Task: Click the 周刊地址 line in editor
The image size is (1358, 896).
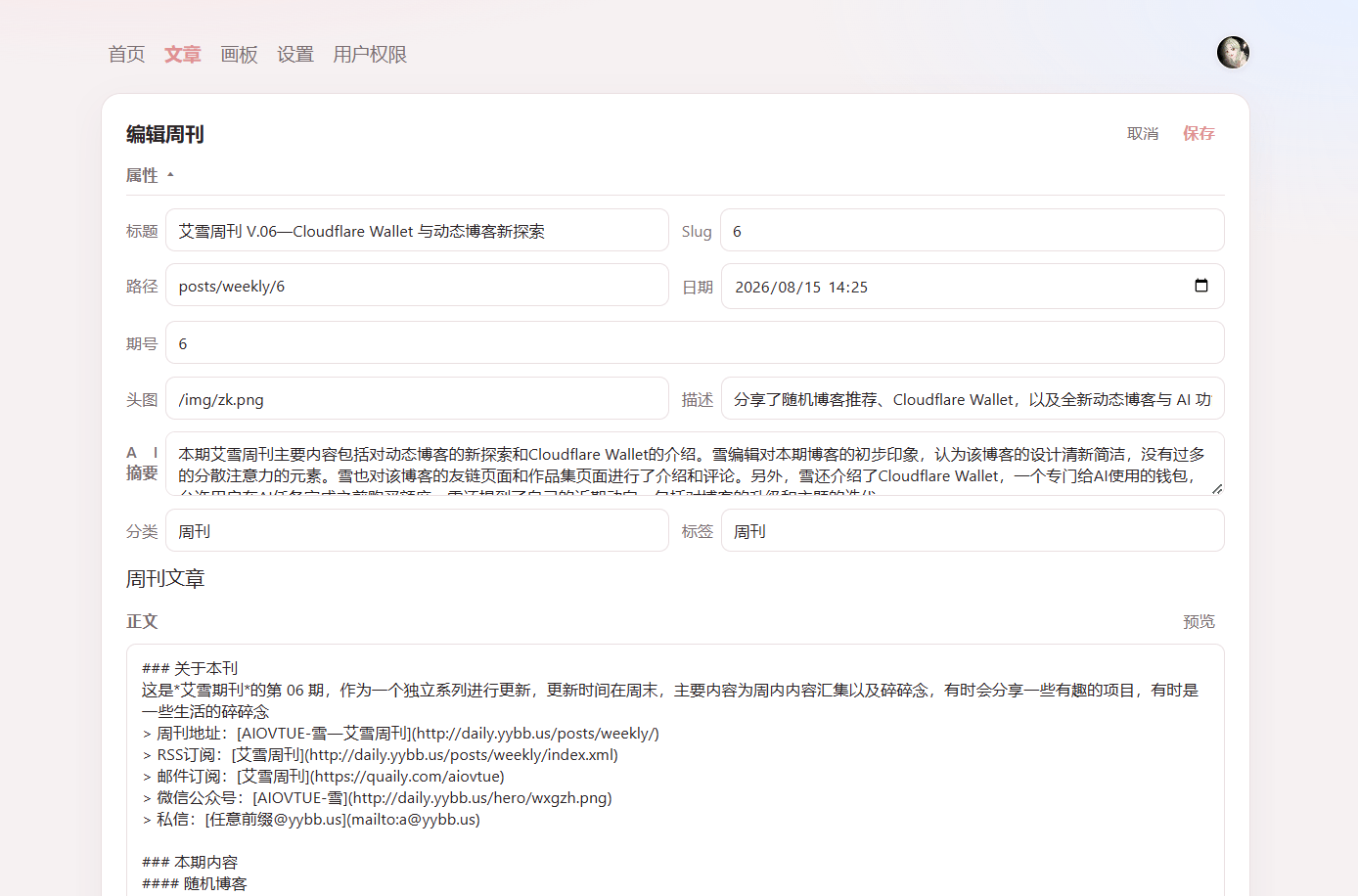Action: pyautogui.click(x=401, y=733)
